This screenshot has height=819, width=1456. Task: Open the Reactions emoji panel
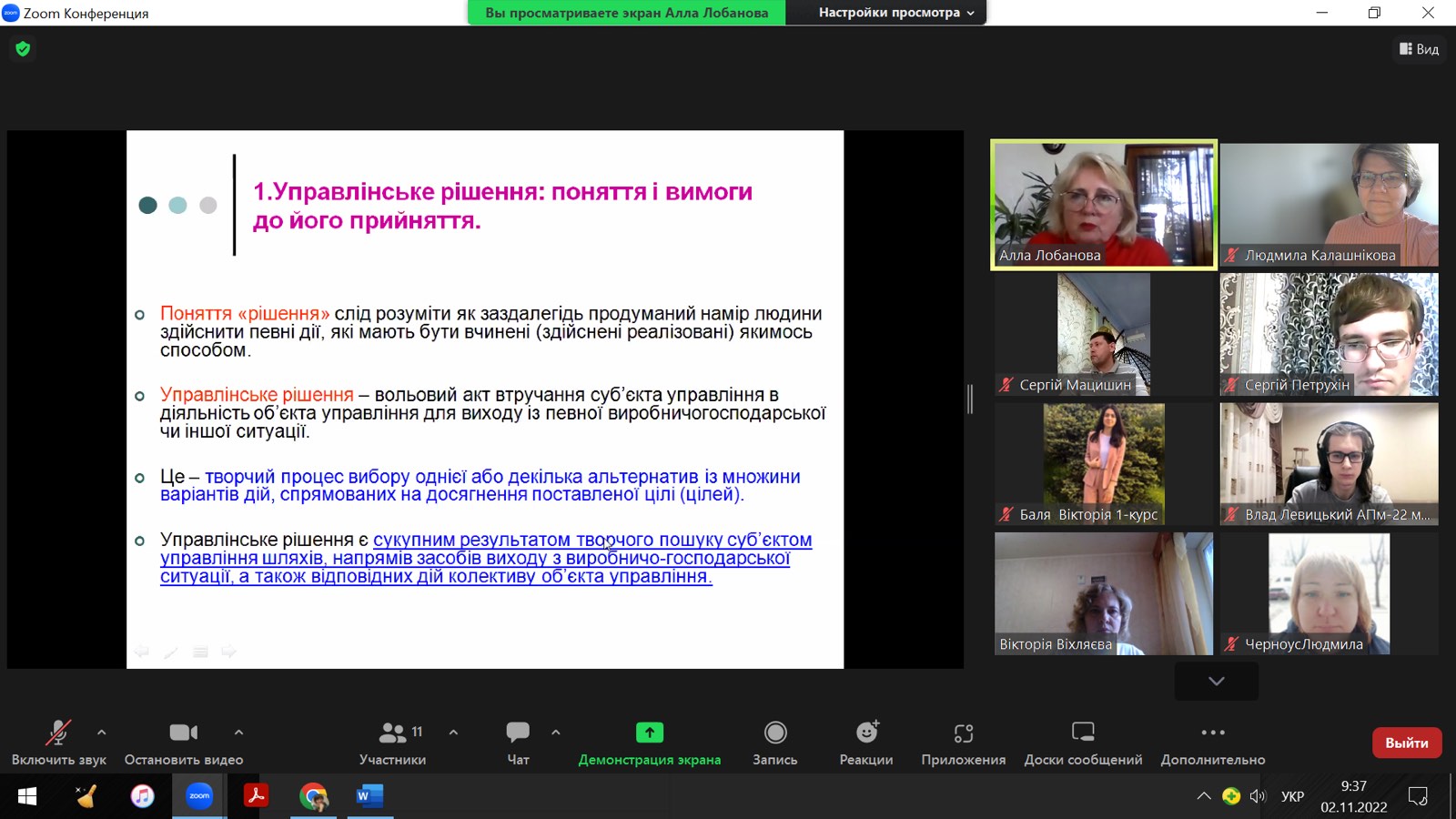866,742
